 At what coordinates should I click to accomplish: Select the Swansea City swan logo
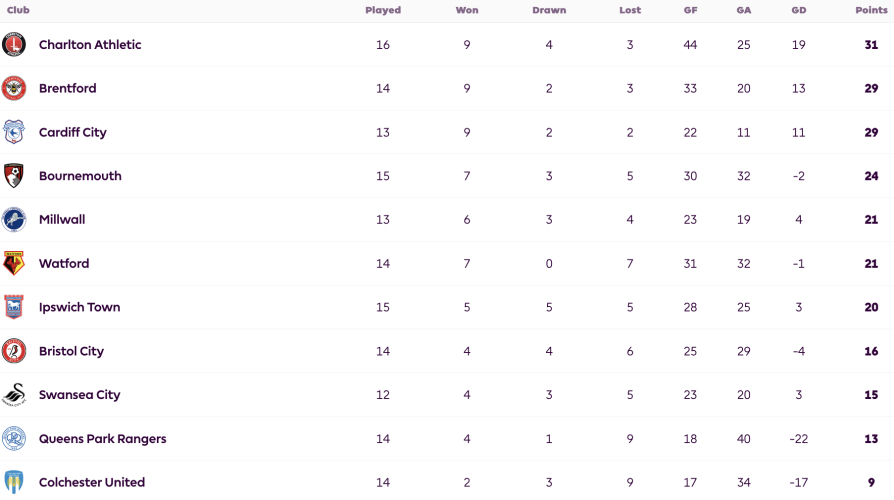pos(14,395)
